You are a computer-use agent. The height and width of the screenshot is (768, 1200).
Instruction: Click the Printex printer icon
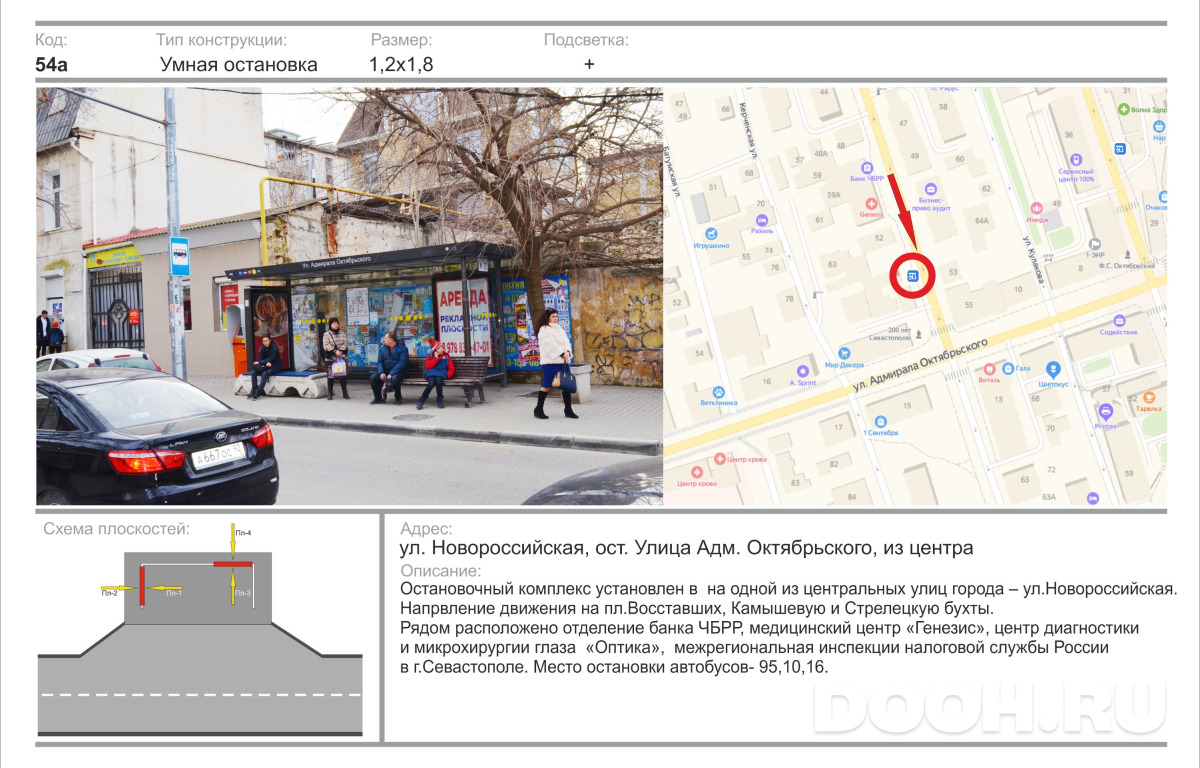(1105, 411)
